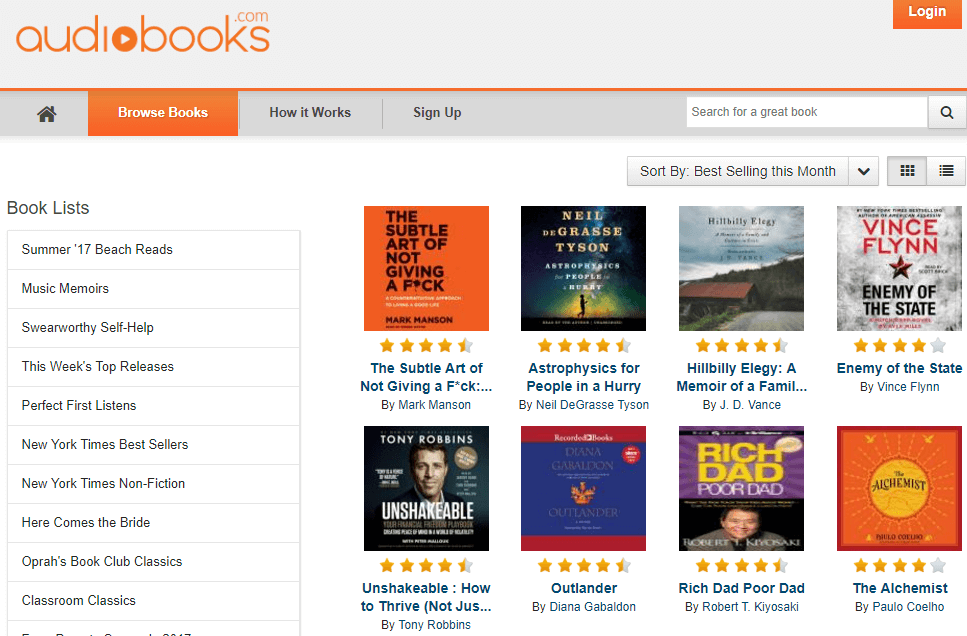The width and height of the screenshot is (967, 636).
Task: Click the Enemy of the State title
Action: click(x=899, y=368)
